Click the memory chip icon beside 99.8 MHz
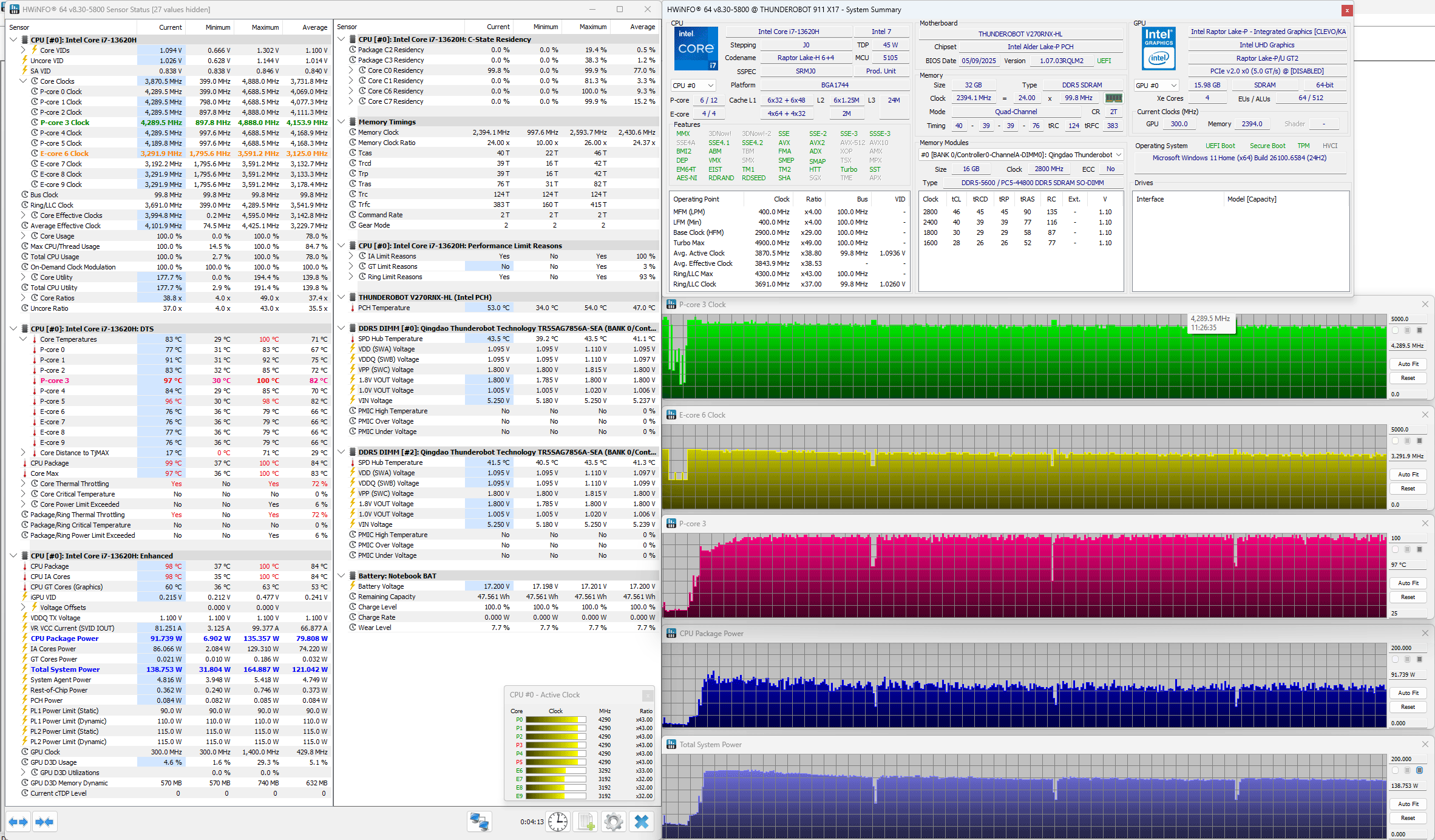The height and width of the screenshot is (840, 1435). point(1113,98)
